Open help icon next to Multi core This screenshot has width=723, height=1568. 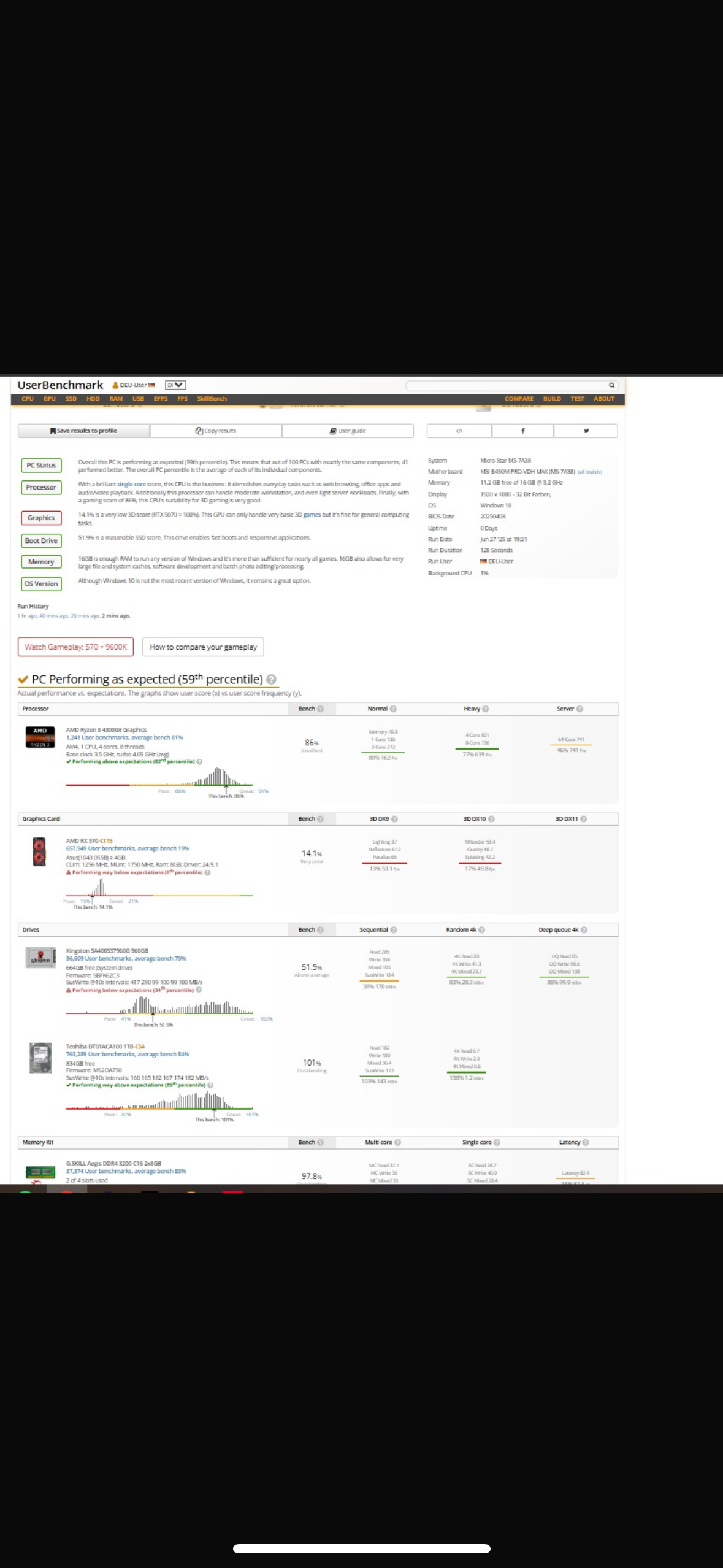pos(397,1142)
